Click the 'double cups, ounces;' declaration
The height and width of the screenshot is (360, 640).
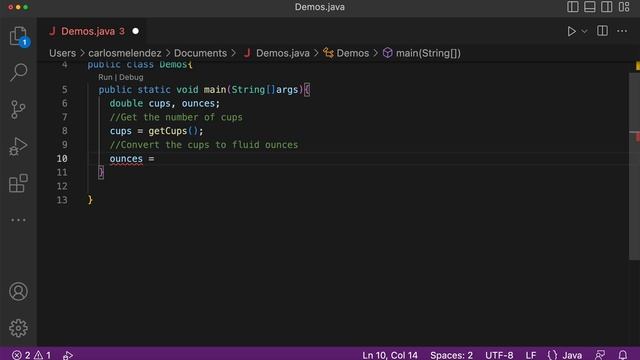(164, 103)
